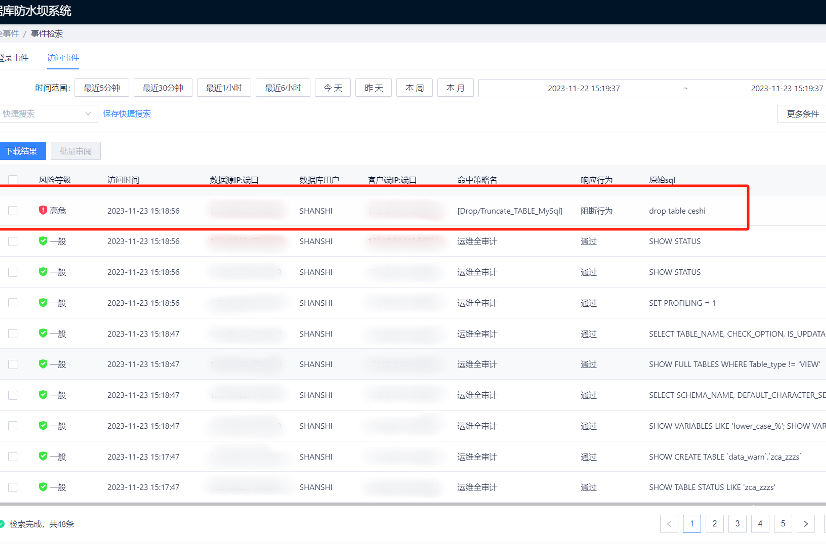Image resolution: width=826 pixels, height=553 pixels.
Task: Click the 原始sql column header
Action: tap(662, 180)
